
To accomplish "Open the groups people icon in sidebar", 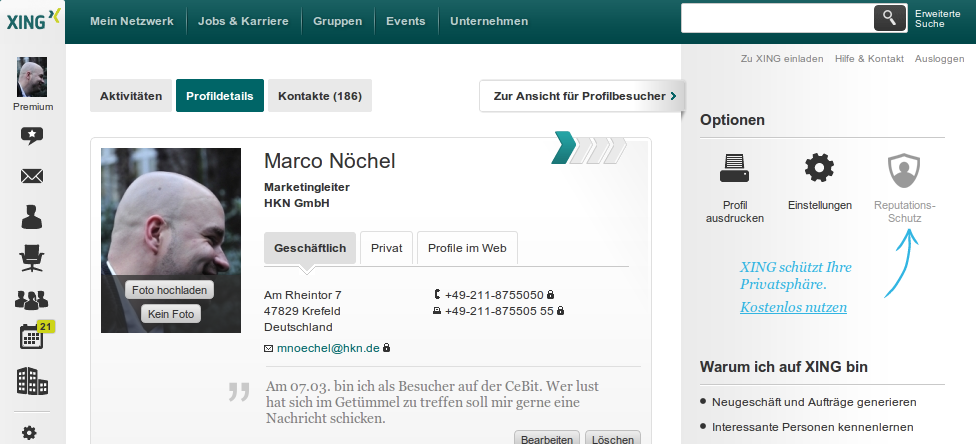I will pos(32,300).
